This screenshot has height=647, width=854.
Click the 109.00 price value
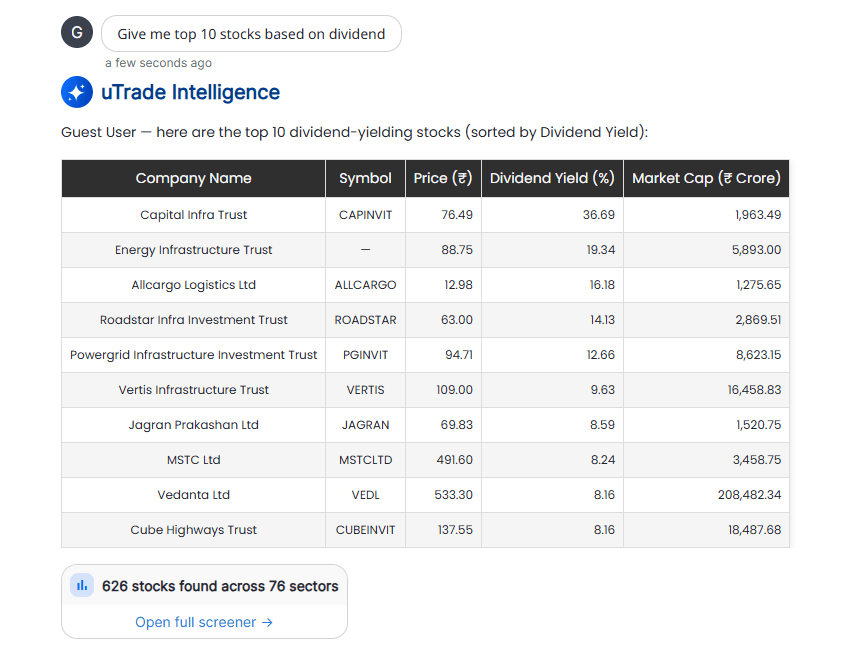454,389
